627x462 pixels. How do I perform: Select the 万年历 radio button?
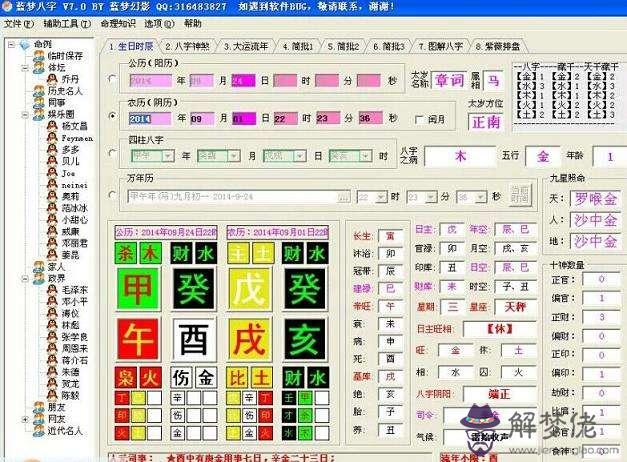[112, 195]
